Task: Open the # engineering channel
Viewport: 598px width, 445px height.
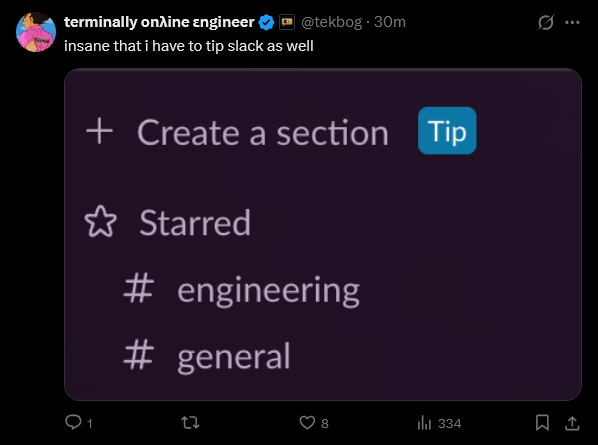Action: 242,291
